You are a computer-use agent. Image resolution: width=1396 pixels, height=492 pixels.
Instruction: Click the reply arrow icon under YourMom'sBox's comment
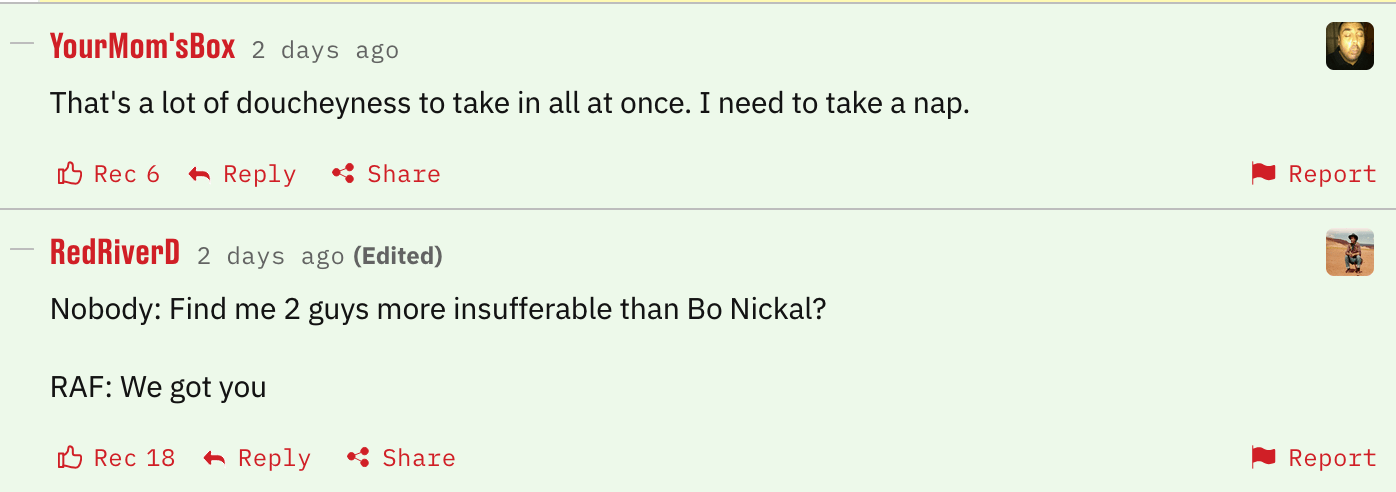click(200, 175)
